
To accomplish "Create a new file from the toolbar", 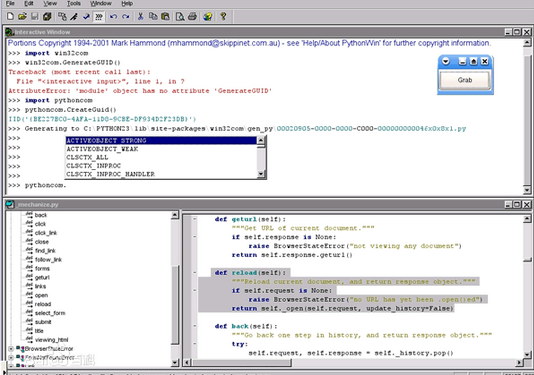I will [x=11, y=16].
